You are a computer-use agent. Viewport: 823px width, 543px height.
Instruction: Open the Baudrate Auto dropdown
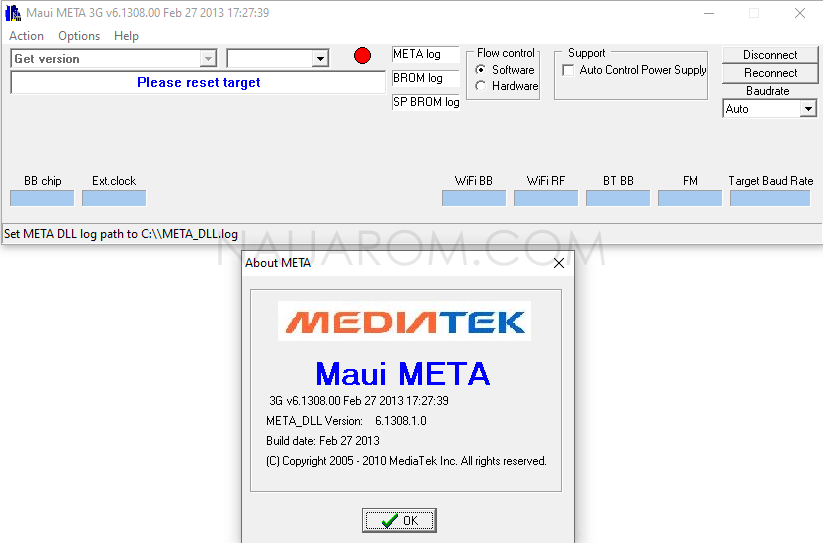(x=808, y=109)
